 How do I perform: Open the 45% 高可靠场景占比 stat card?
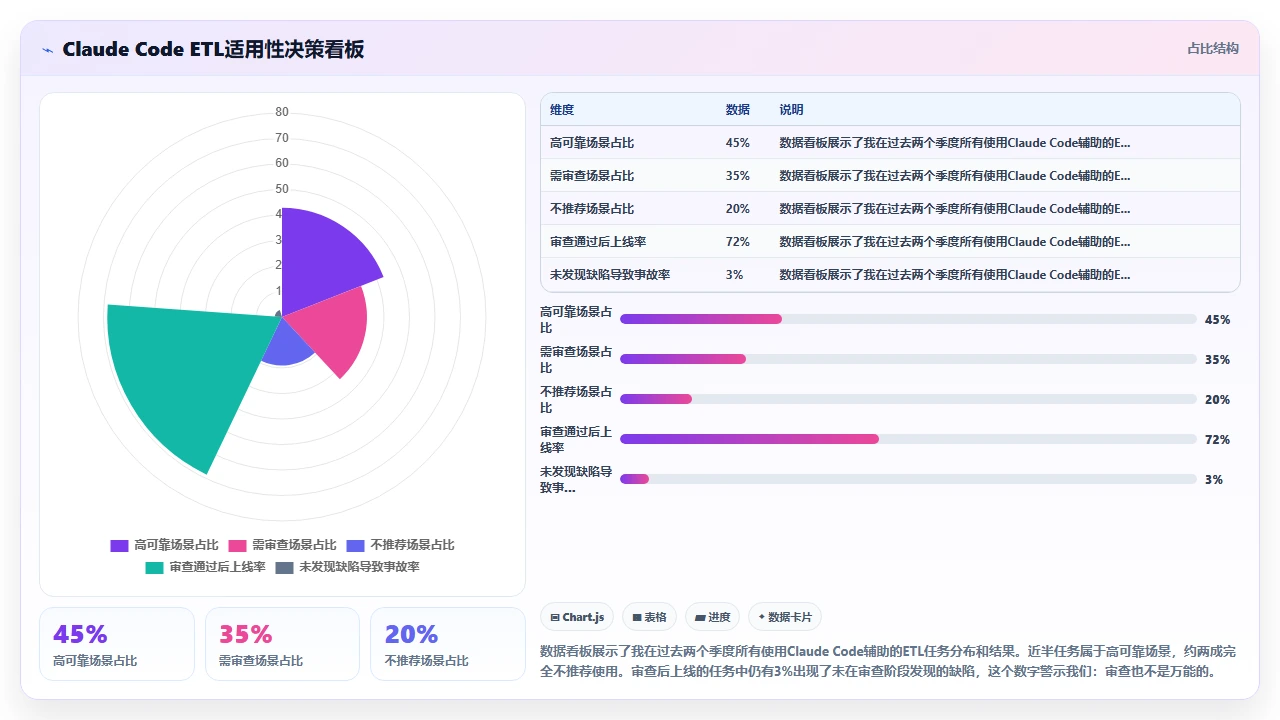coord(117,644)
